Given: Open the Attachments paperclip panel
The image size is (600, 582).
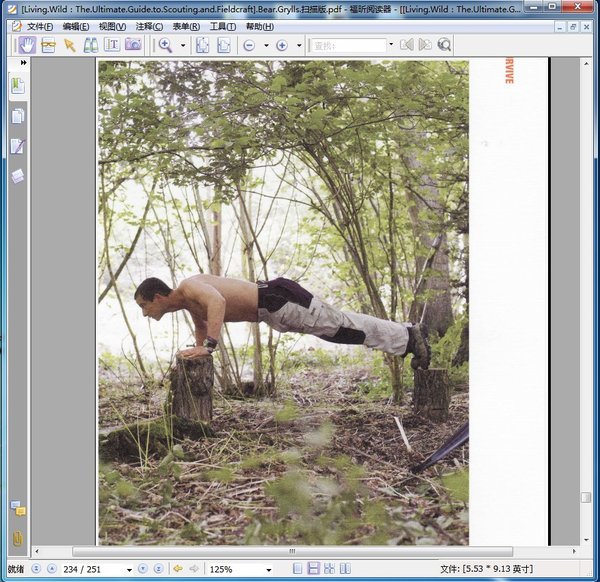Looking at the screenshot, I should [x=18, y=538].
